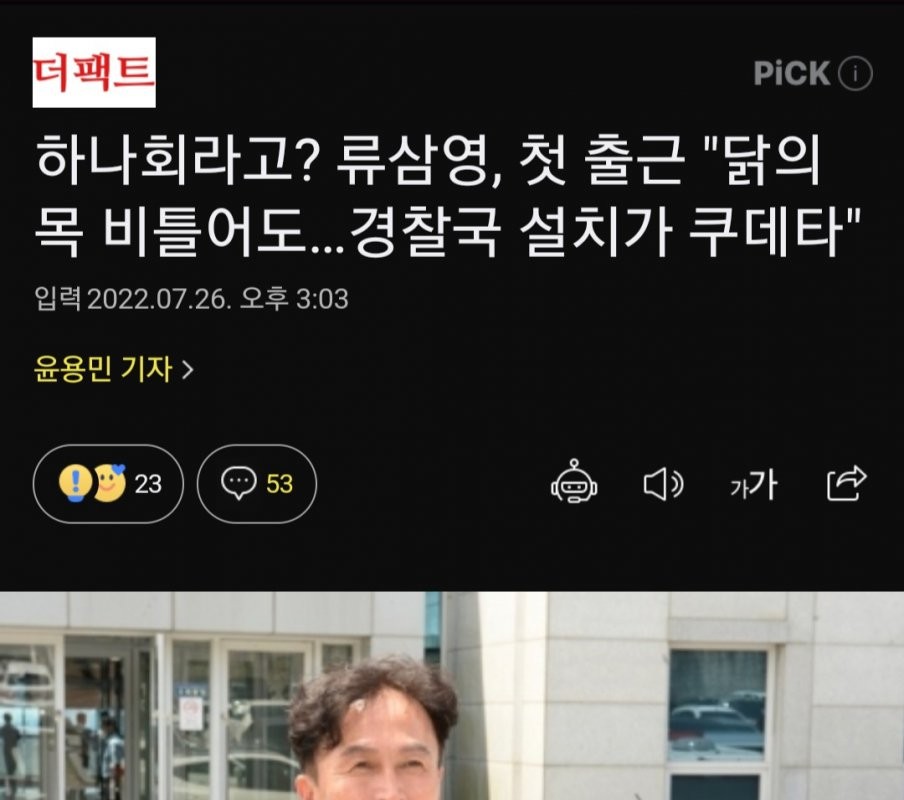Play article audio with speaker icon
Viewport: 904px width, 800px height.
663,484
